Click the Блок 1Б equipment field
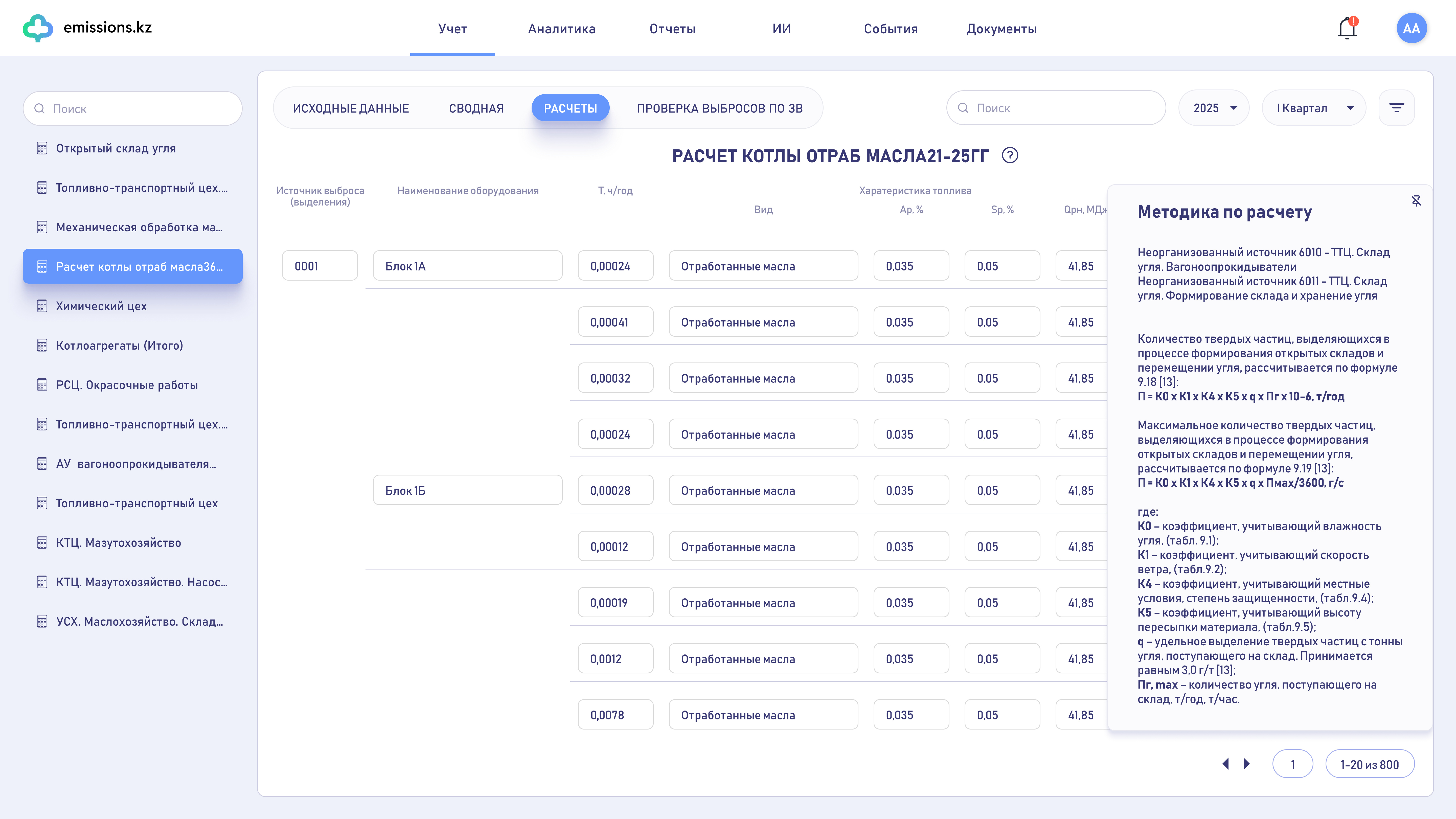Image resolution: width=1456 pixels, height=819 pixels. [467, 491]
